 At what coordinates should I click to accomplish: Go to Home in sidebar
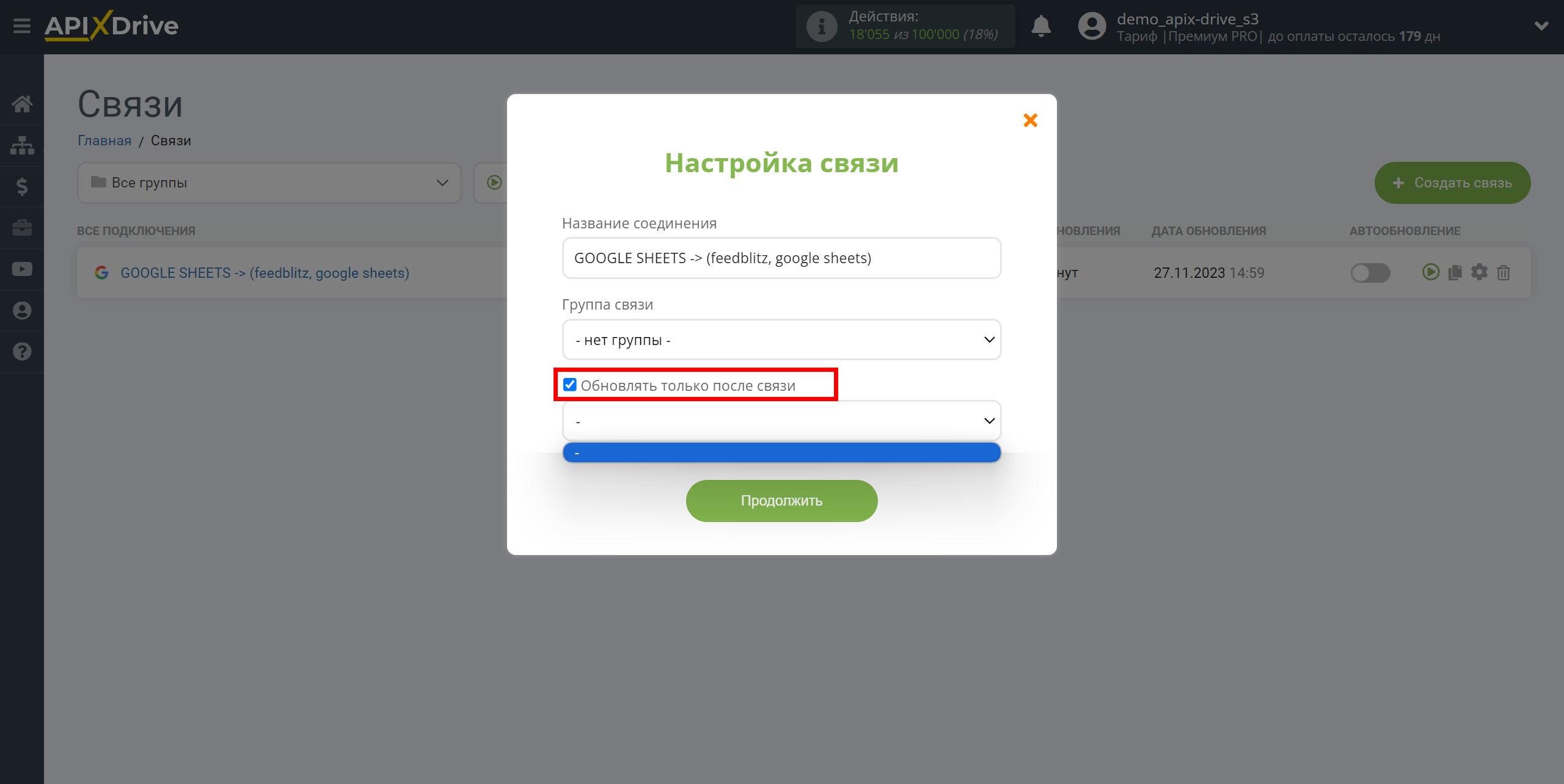[22, 104]
